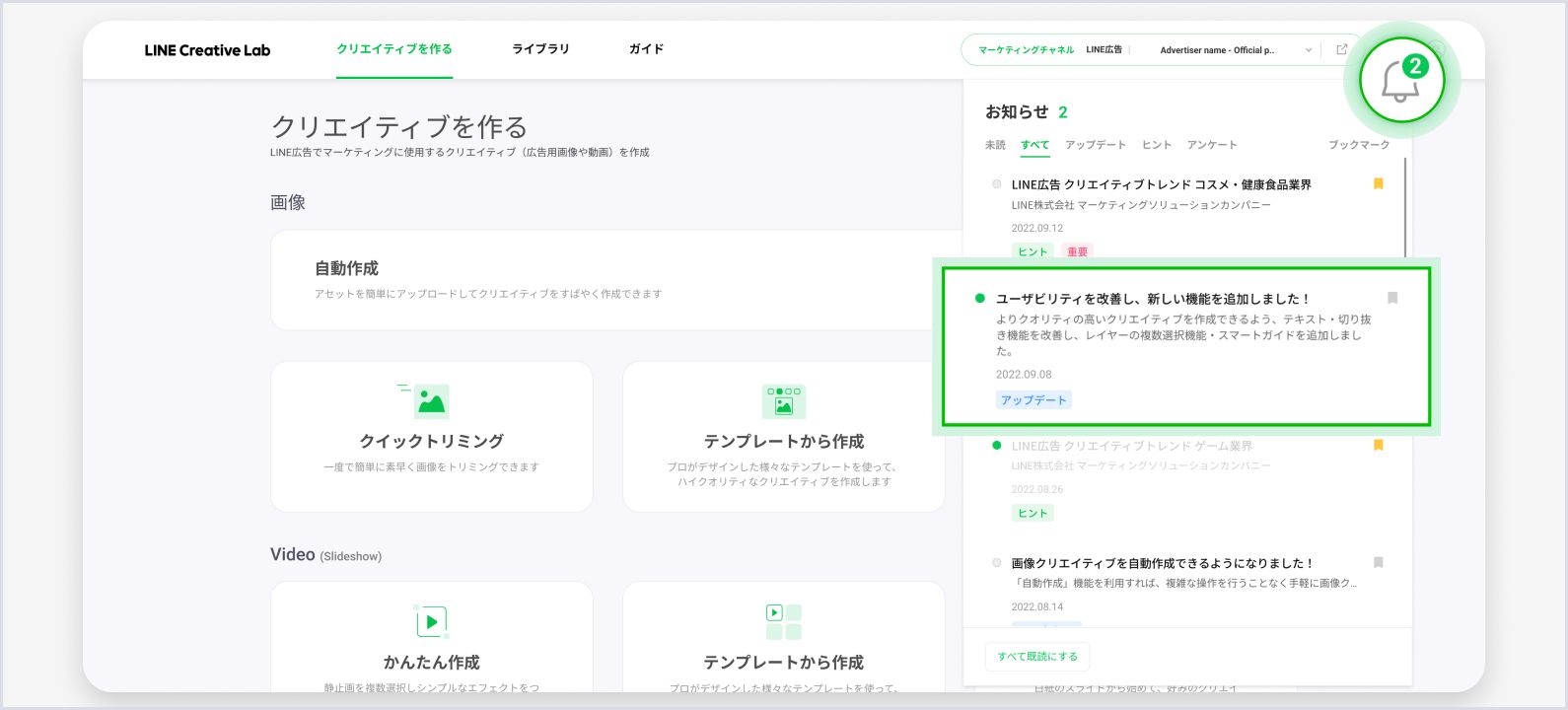Click the image template grid icon

tap(784, 401)
